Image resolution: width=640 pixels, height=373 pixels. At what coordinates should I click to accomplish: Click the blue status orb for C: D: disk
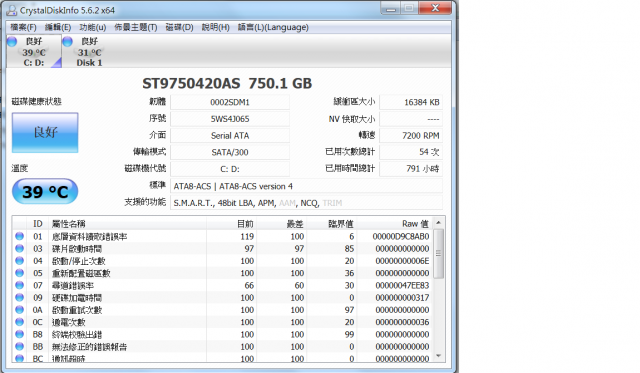[12, 41]
